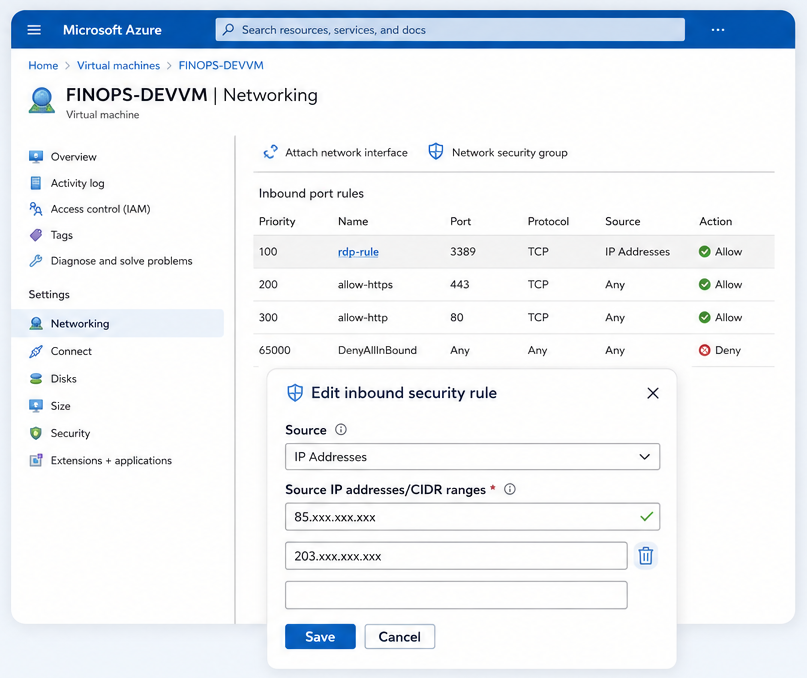The height and width of the screenshot is (678, 807).
Task: Click the red Deny icon for DenyAllInBound
Action: point(705,350)
